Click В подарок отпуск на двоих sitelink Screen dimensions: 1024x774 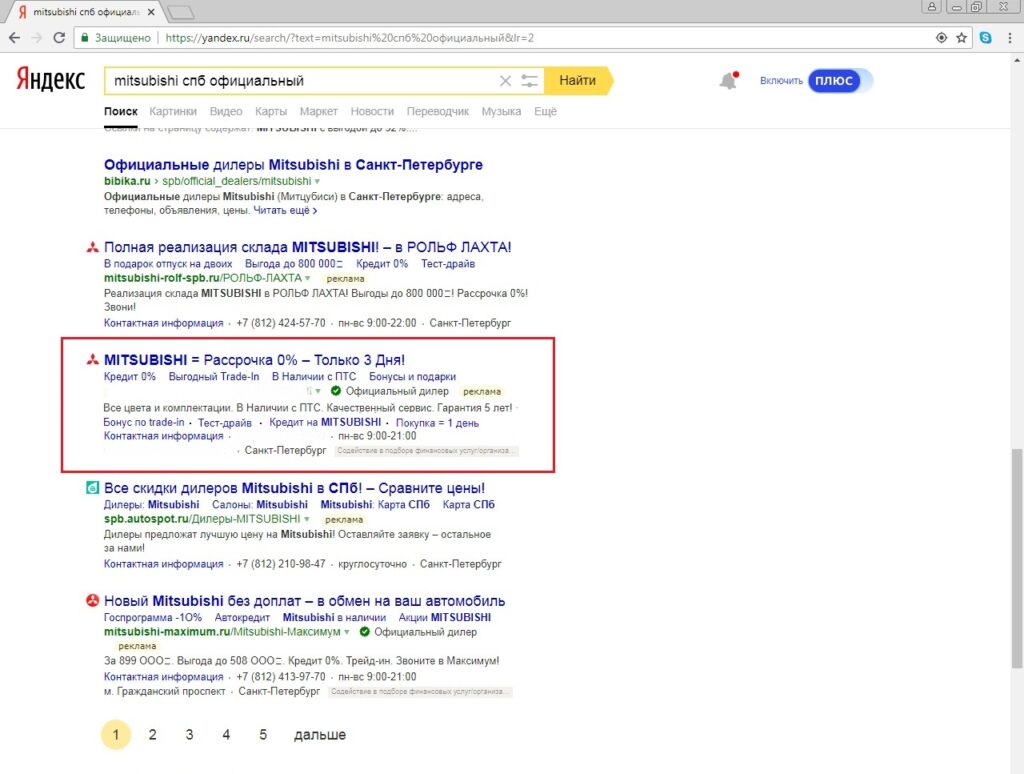168,264
